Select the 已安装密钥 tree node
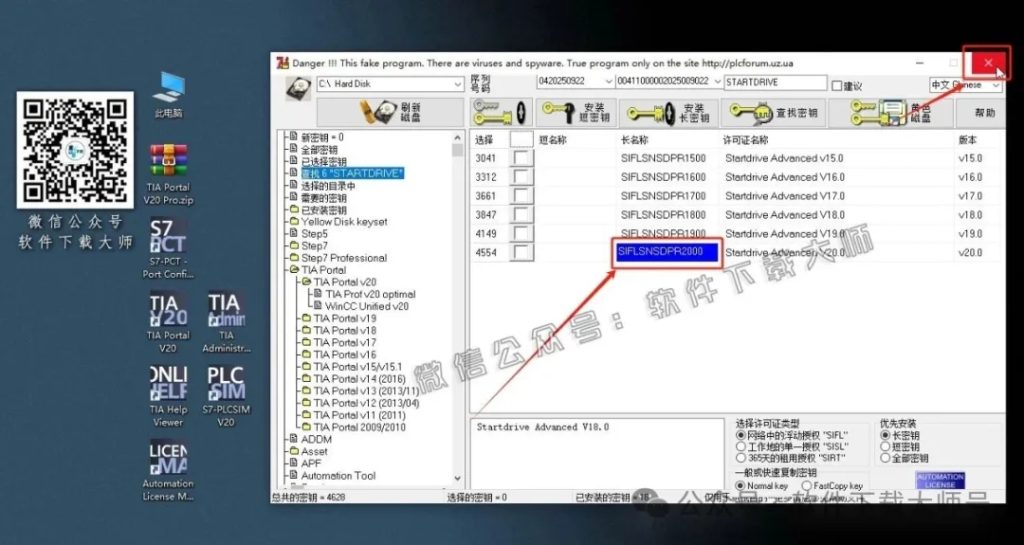Viewport: 1024px width, 545px height. click(x=323, y=210)
